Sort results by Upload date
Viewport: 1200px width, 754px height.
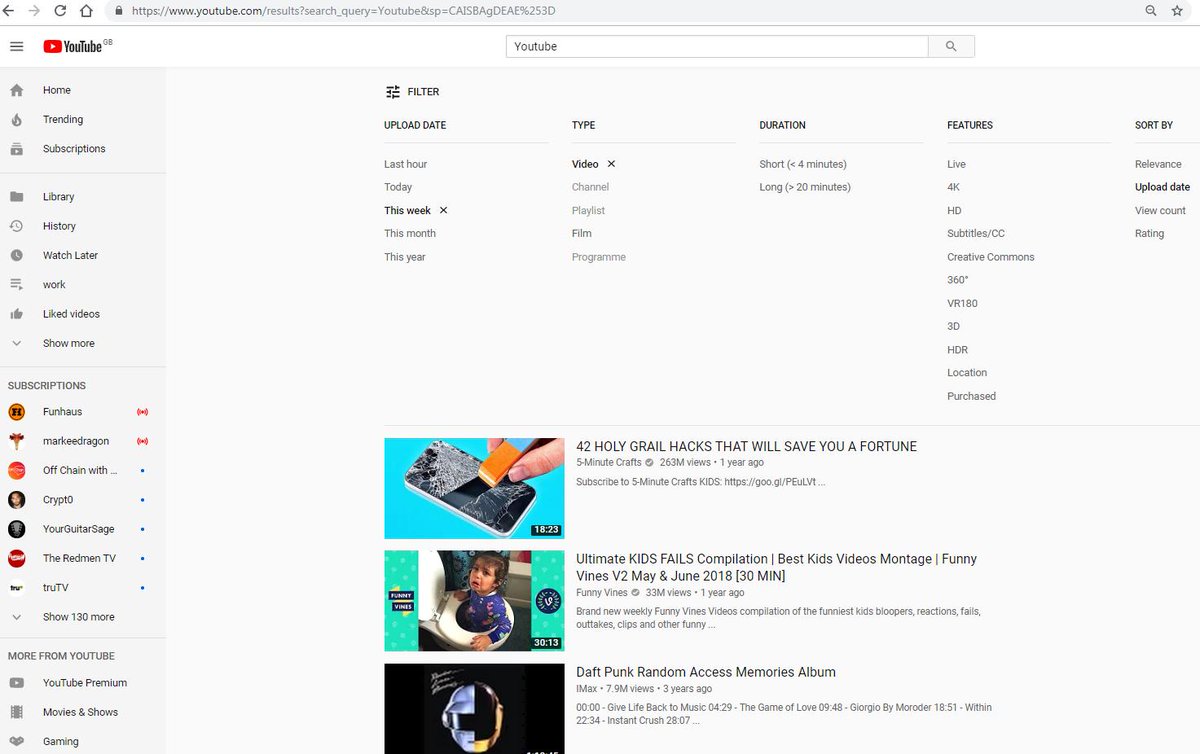point(1162,187)
